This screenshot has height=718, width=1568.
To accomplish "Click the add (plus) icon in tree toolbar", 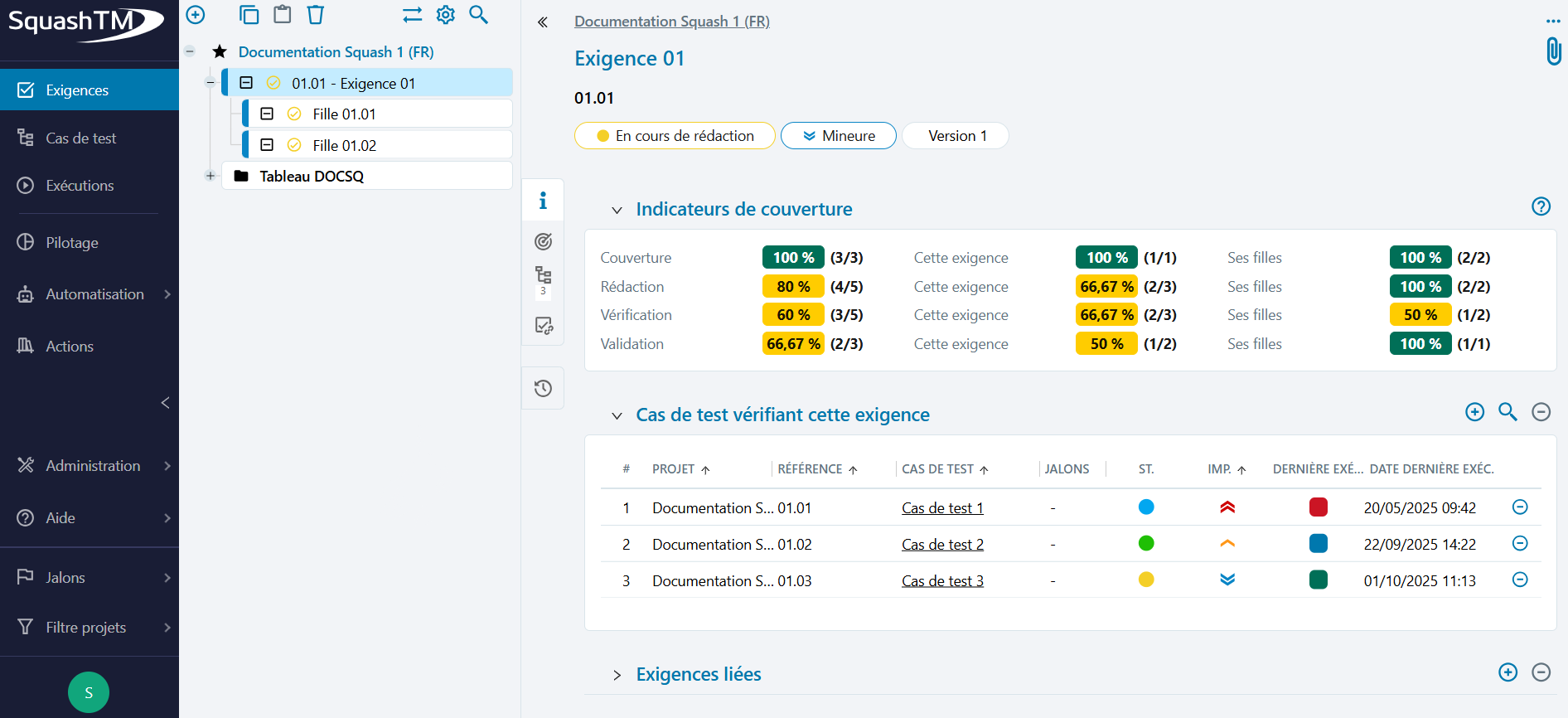I will coord(196,15).
